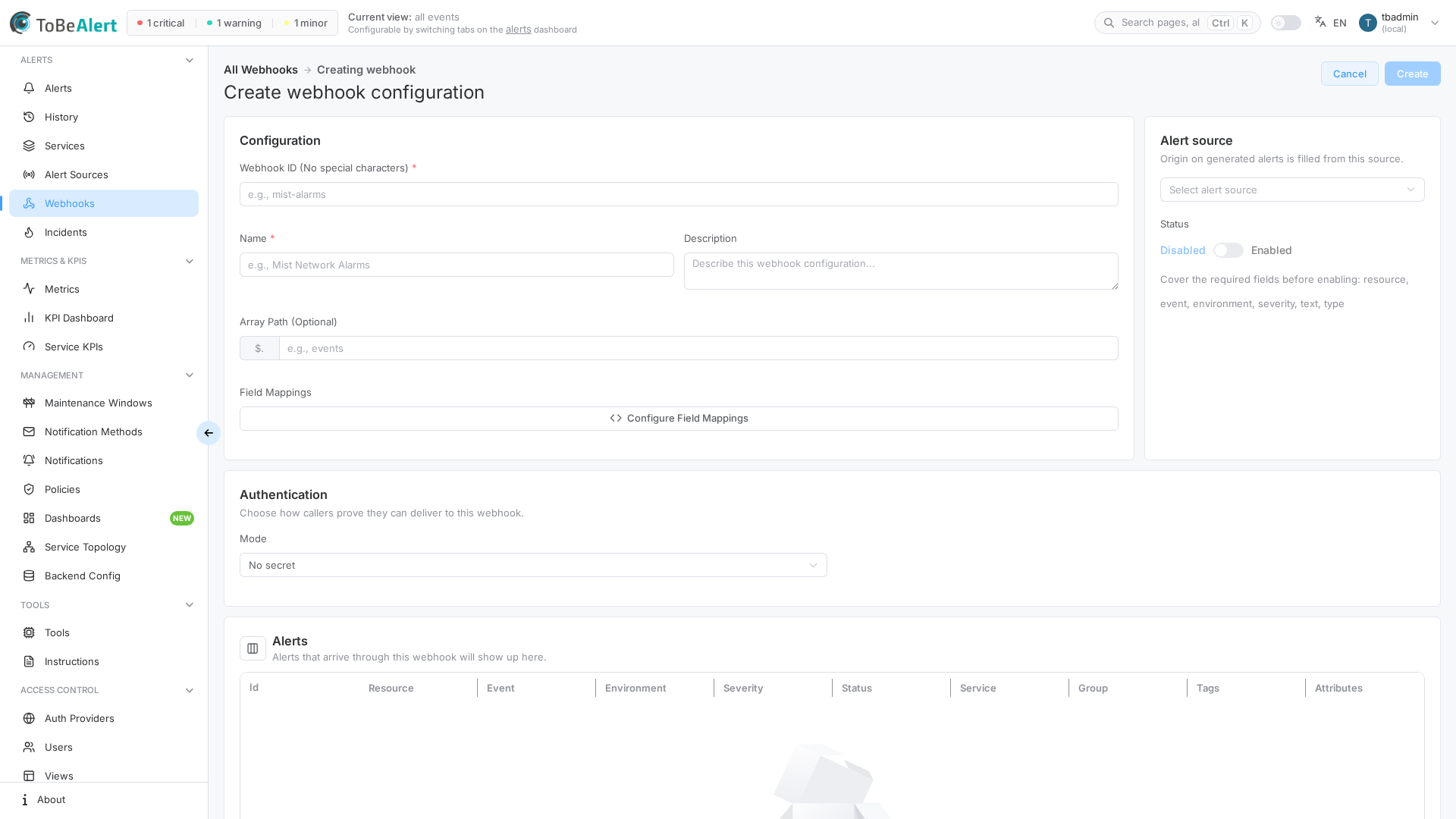
Task: Follow the alerts dashboard link in header
Action: click(519, 30)
